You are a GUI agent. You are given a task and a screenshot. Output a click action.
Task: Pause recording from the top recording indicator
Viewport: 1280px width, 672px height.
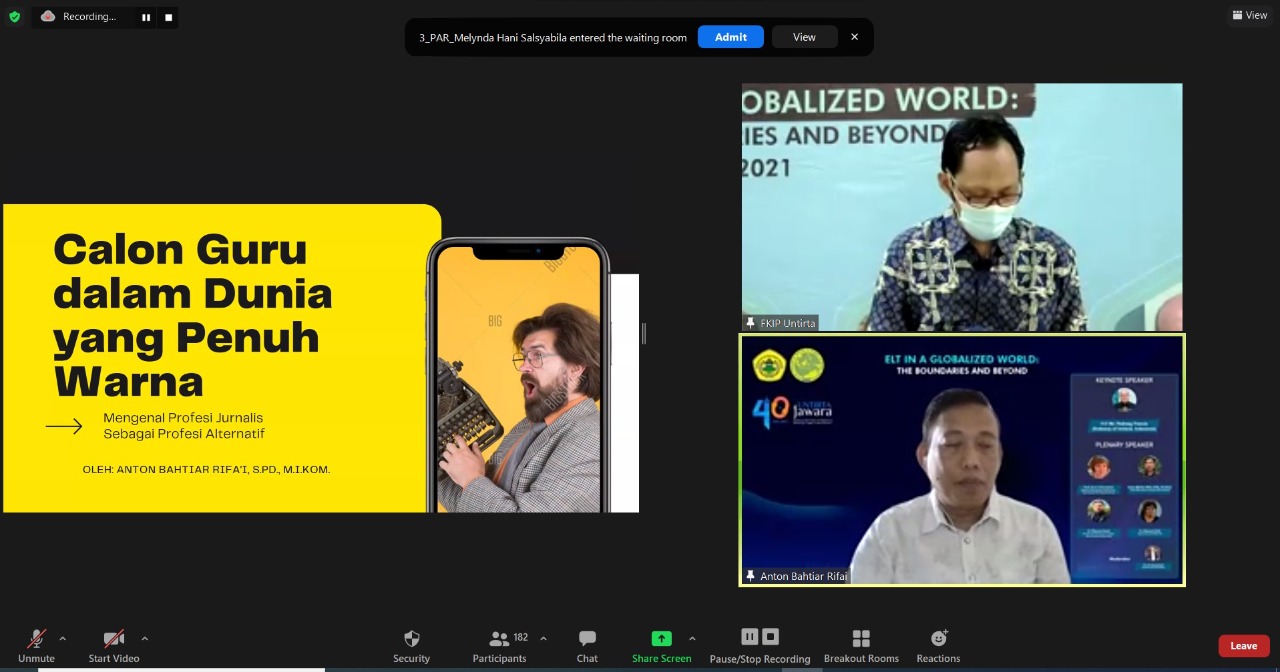pos(146,17)
